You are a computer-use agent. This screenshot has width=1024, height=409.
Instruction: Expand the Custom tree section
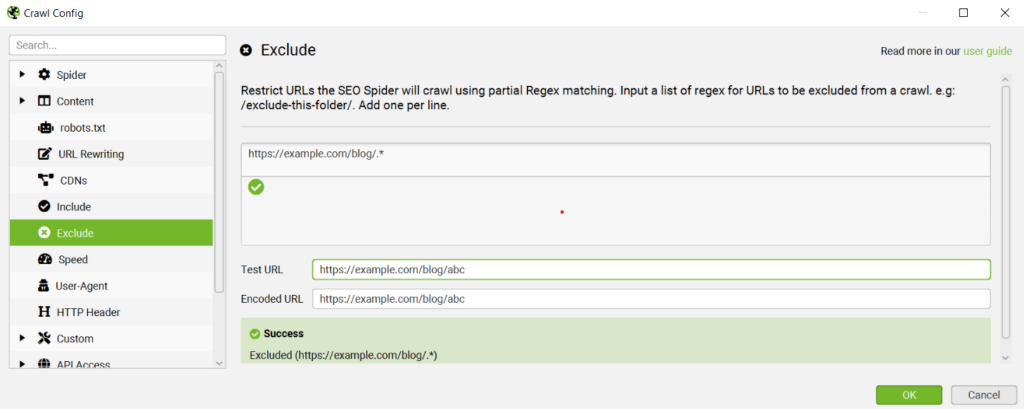pyautogui.click(x=22, y=338)
